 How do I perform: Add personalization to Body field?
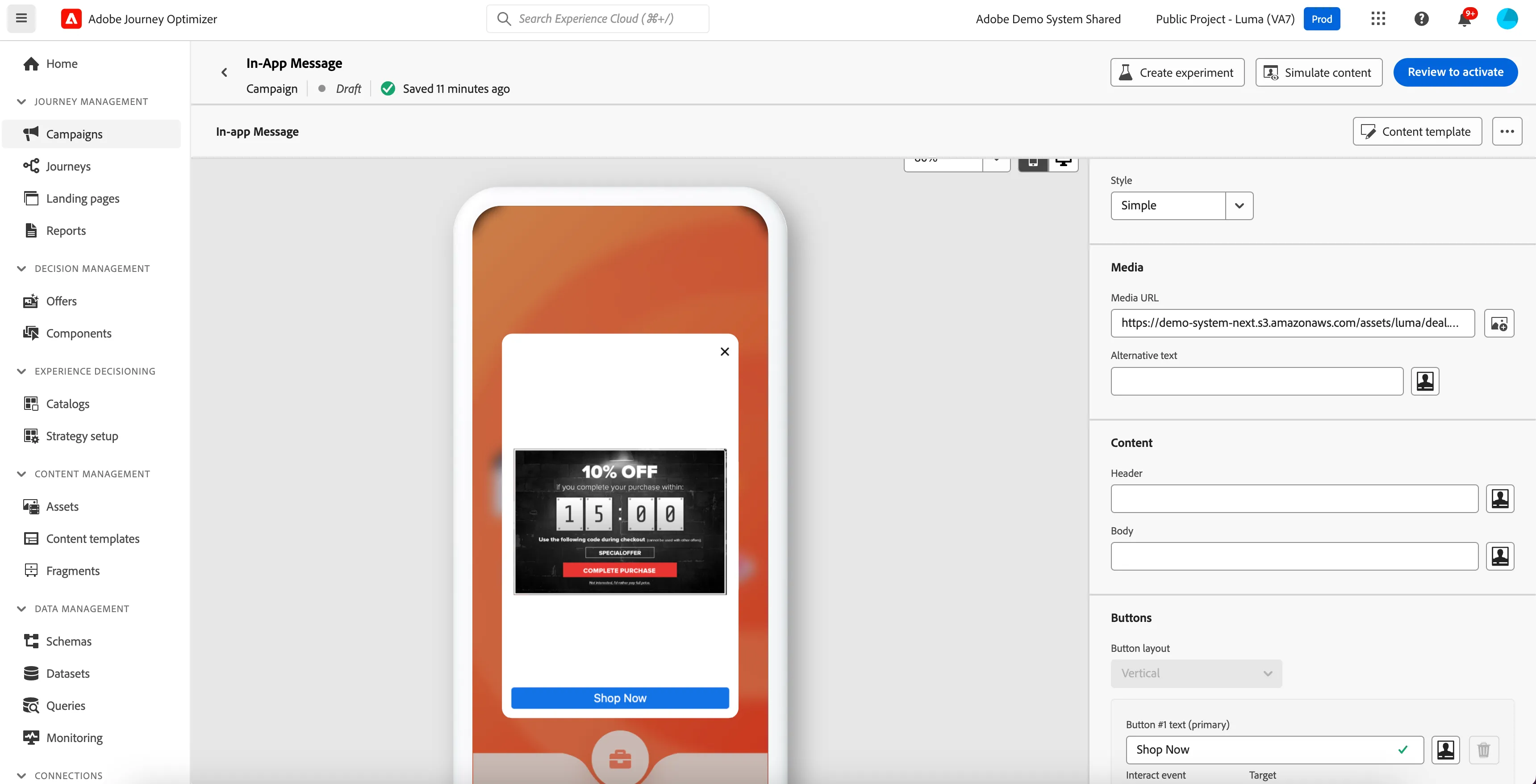[x=1500, y=556]
